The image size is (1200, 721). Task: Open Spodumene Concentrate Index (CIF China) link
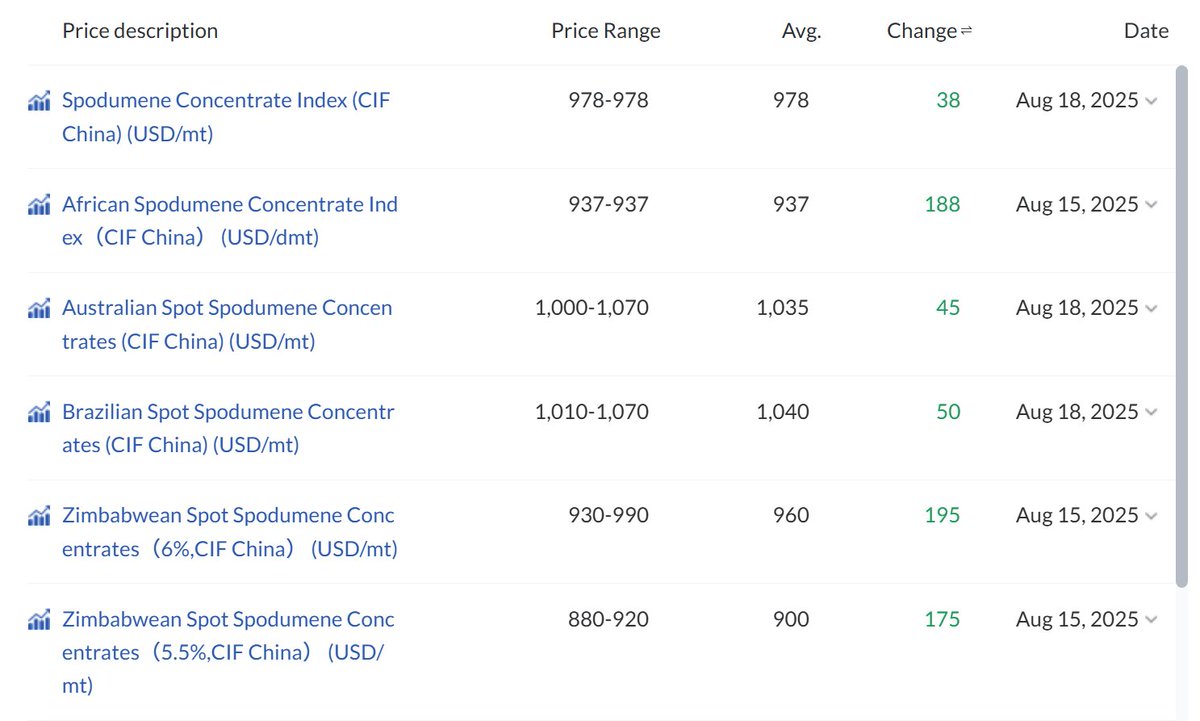226,117
